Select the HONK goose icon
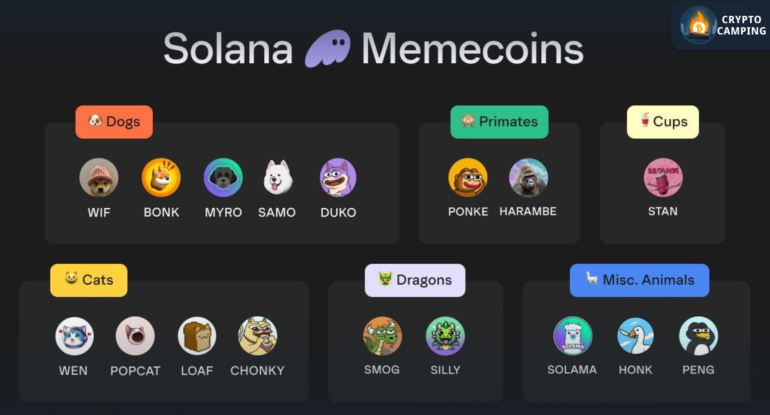770x415 pixels. tap(635, 336)
